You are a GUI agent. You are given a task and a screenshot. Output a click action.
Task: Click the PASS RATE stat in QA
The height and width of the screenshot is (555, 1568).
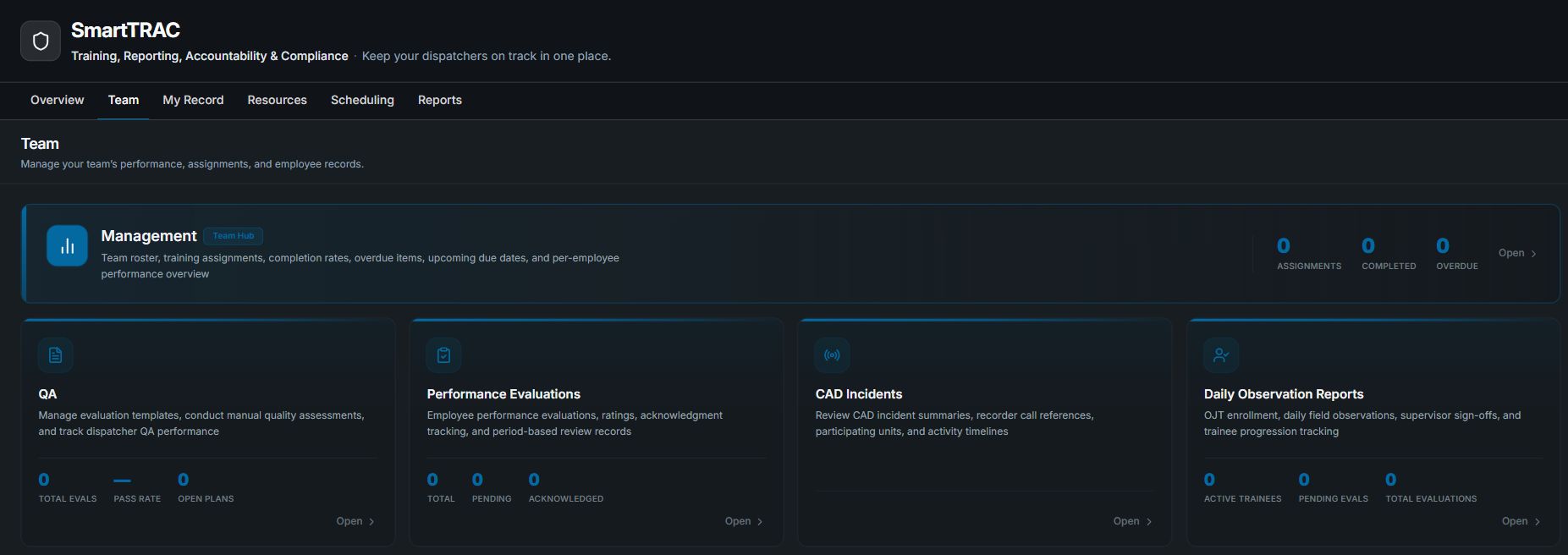coord(137,487)
